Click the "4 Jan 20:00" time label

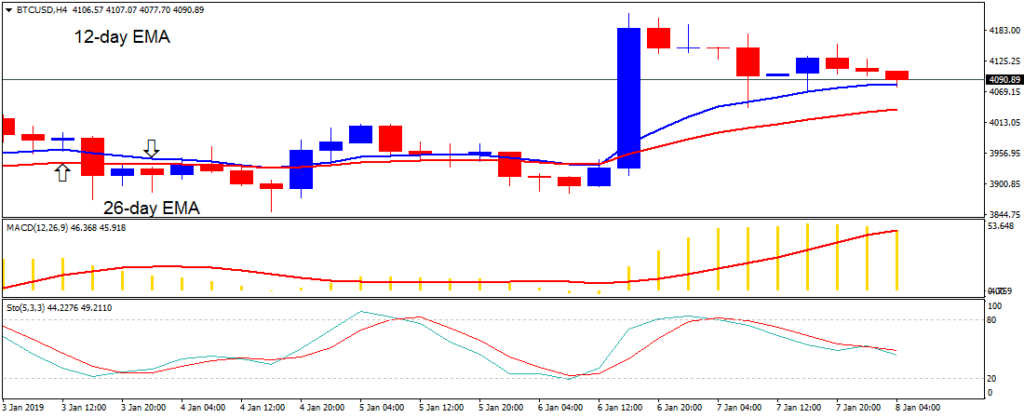tap(323, 408)
